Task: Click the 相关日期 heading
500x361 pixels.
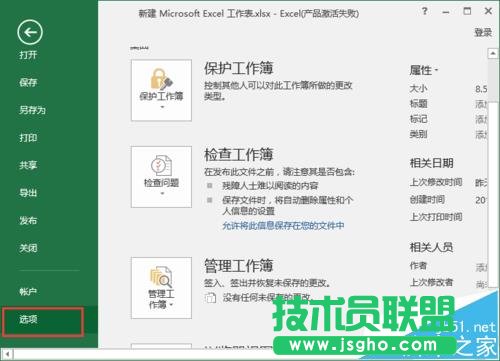Action: (x=431, y=163)
